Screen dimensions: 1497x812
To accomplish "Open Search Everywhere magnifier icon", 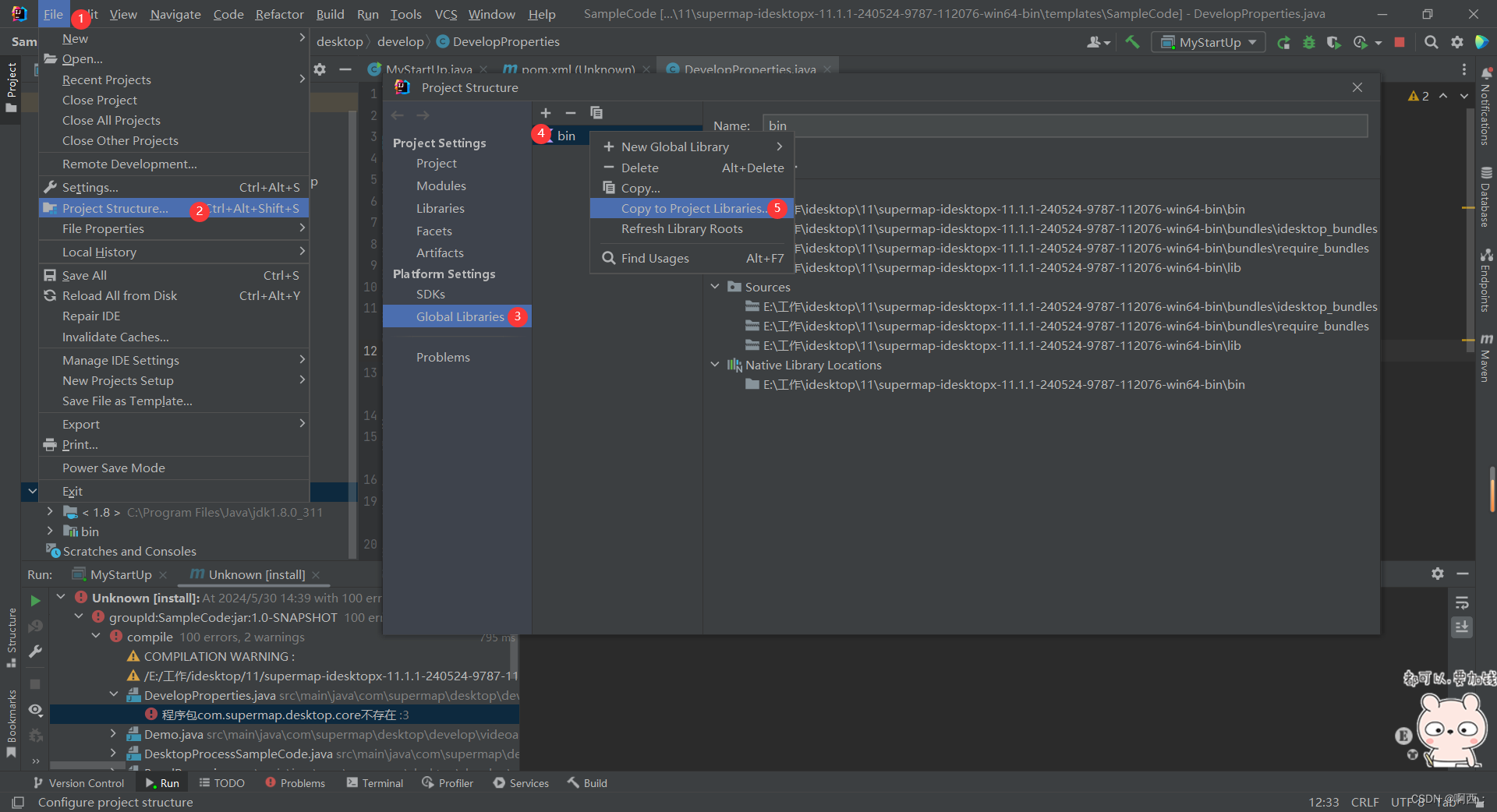I will point(1431,42).
